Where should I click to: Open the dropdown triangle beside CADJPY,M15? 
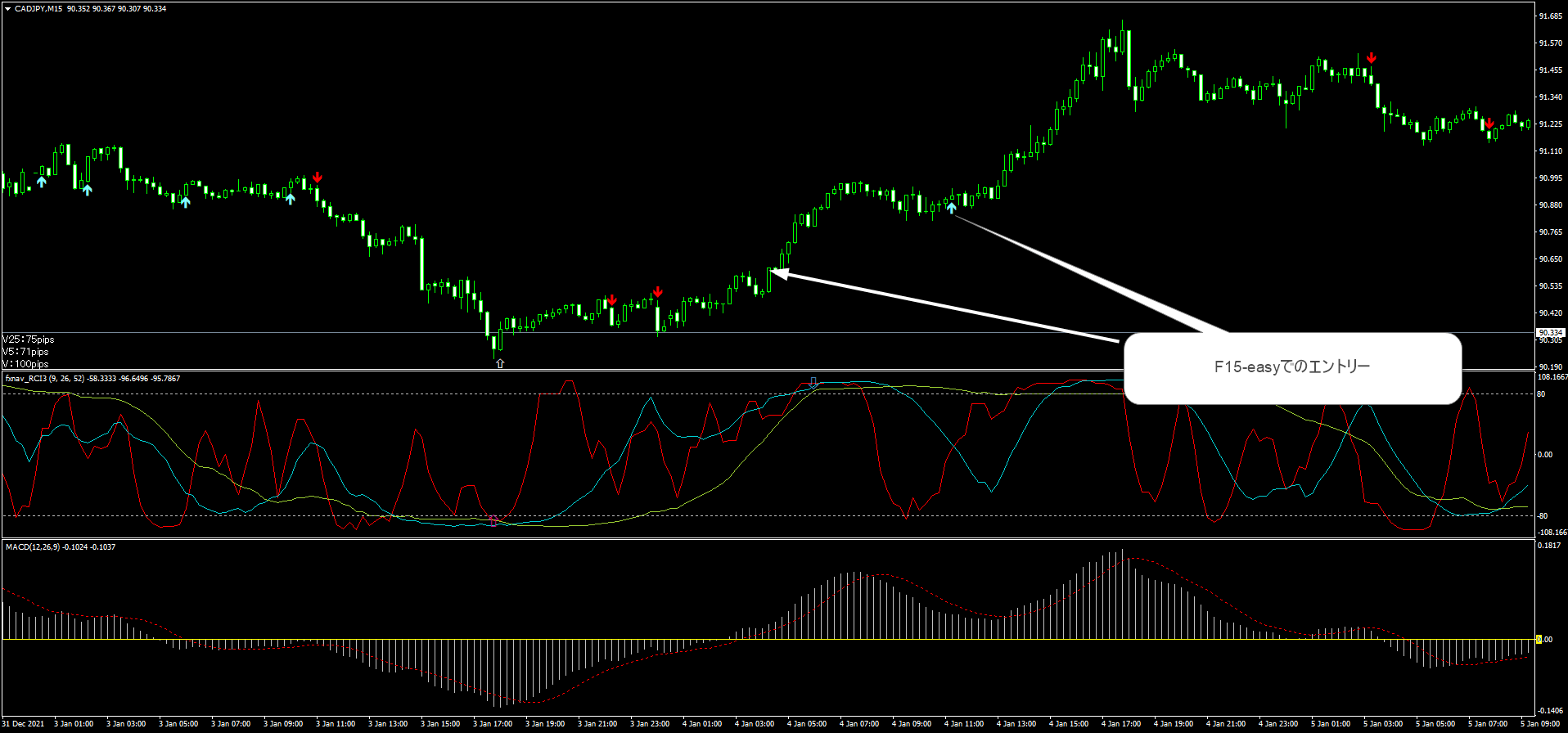(7, 9)
